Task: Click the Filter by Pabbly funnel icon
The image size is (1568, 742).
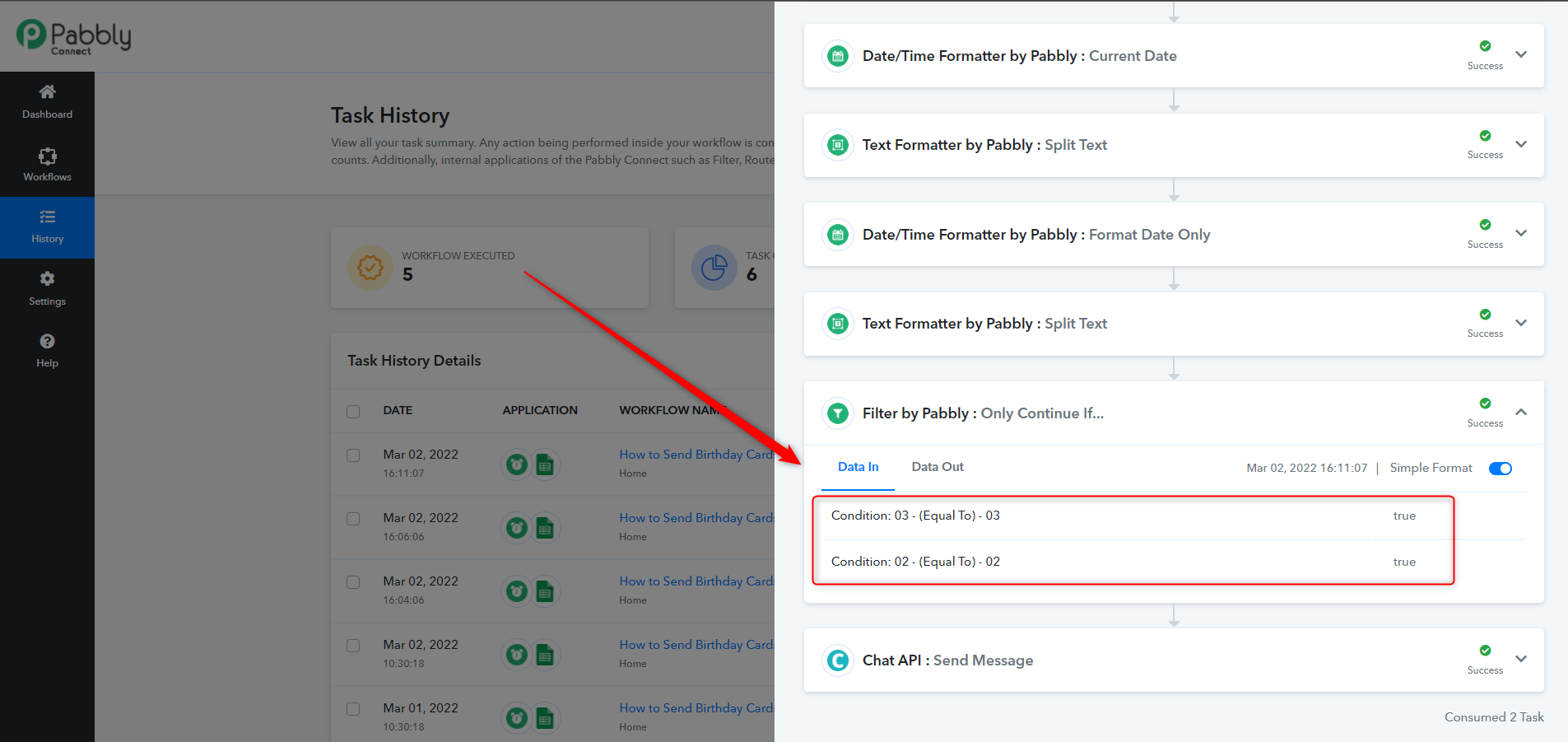Action: [838, 413]
